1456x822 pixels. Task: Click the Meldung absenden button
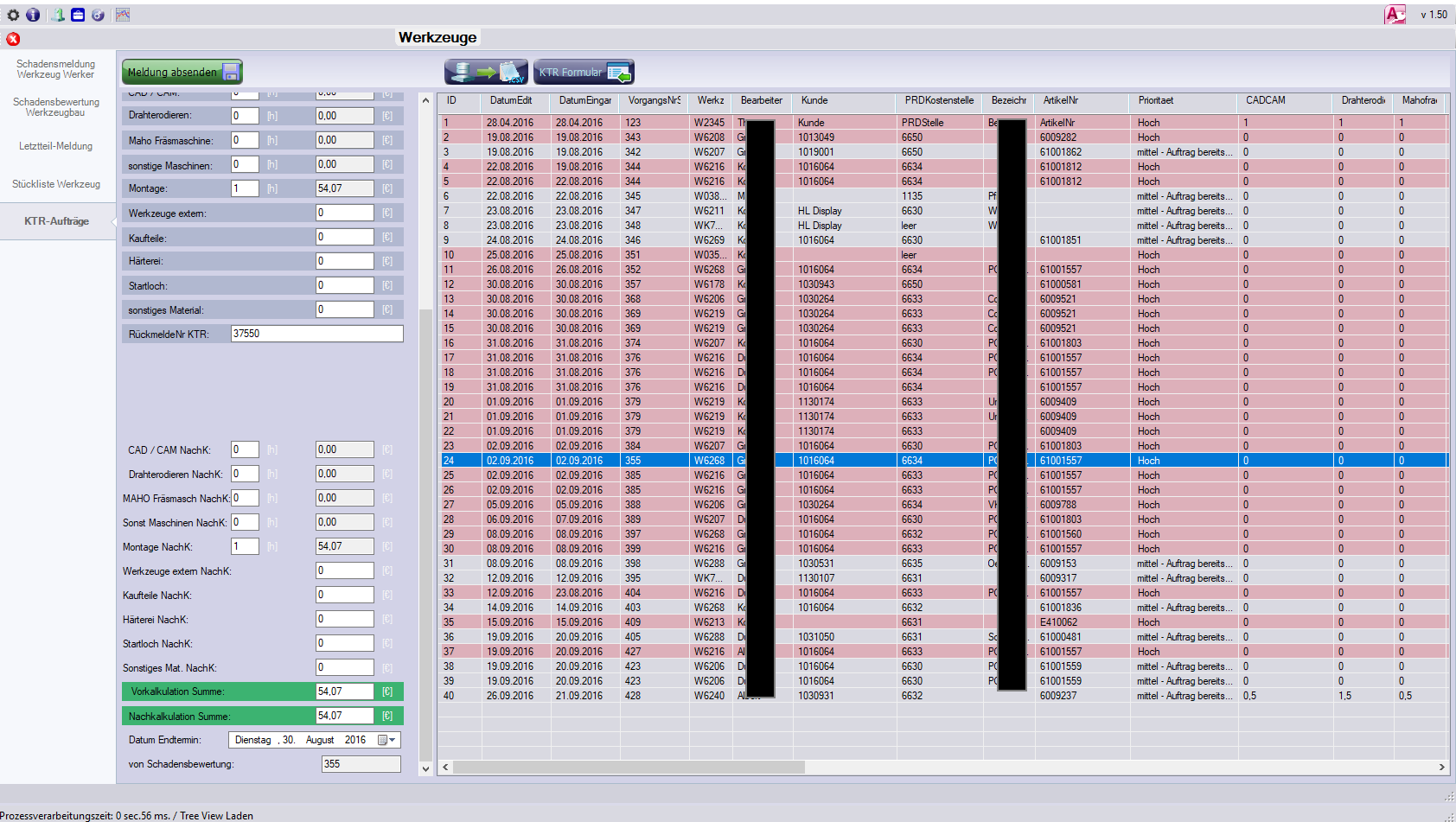[x=182, y=72]
